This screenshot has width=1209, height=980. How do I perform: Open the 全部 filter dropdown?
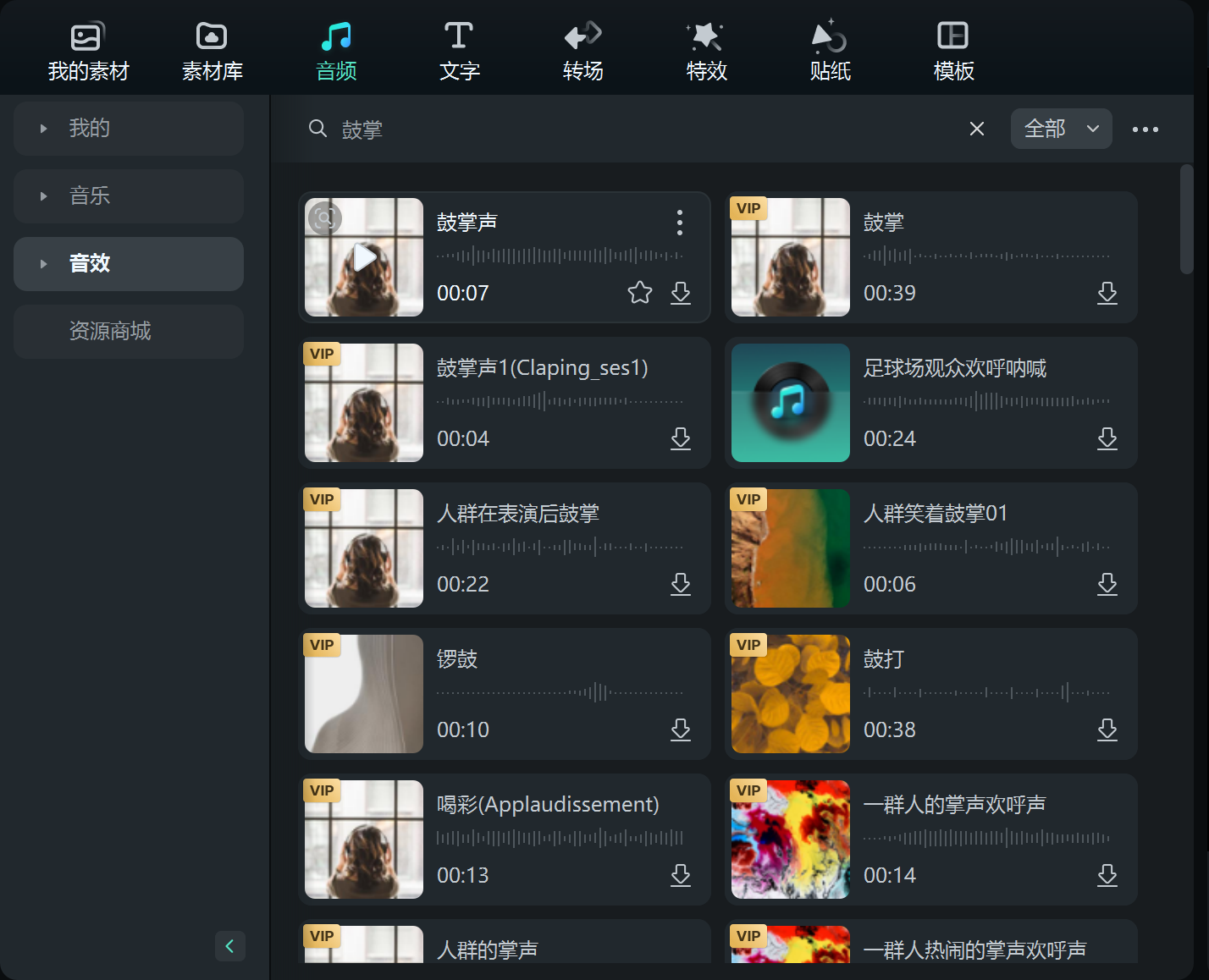tap(1061, 129)
